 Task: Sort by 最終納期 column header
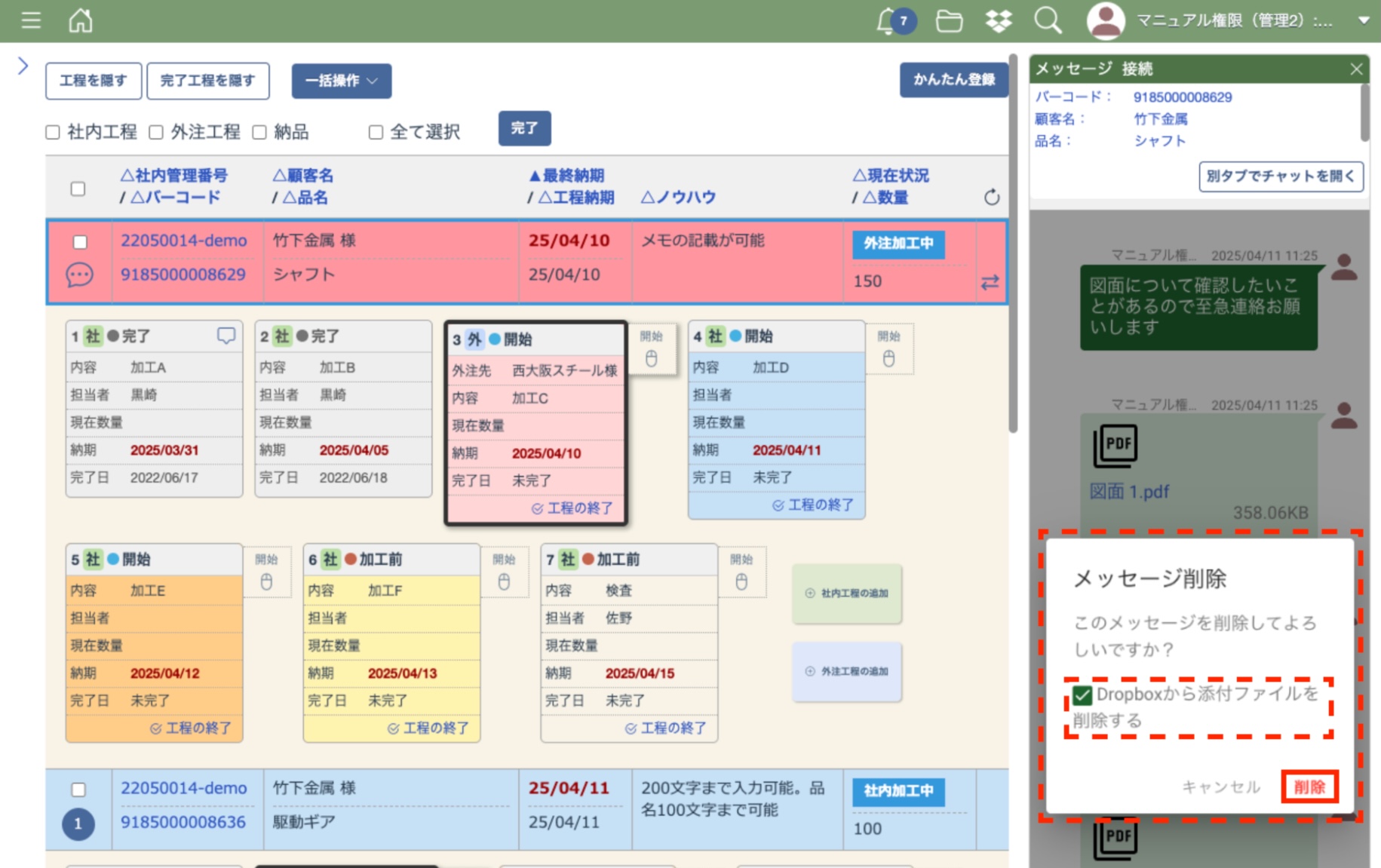pos(566,176)
